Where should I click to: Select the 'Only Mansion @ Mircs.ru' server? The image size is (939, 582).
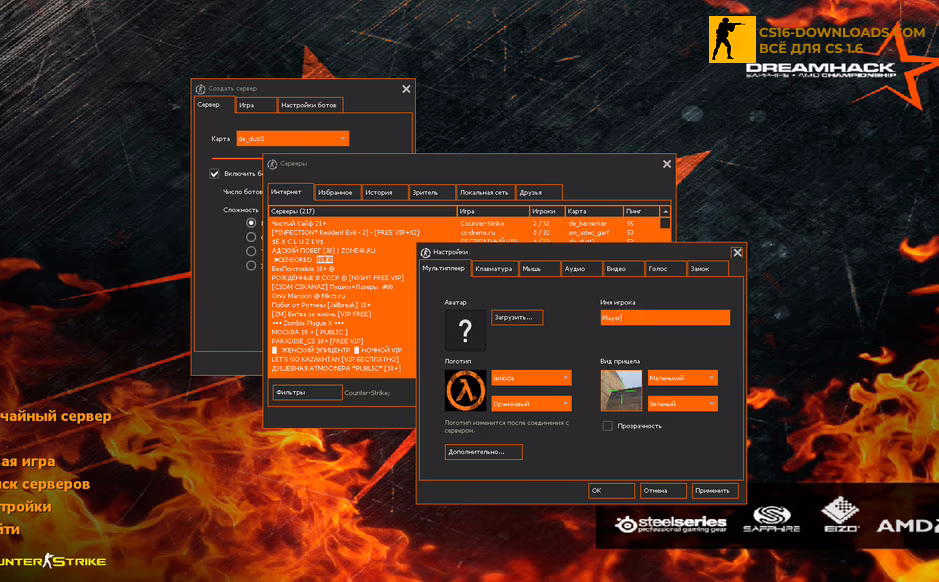(x=343, y=296)
